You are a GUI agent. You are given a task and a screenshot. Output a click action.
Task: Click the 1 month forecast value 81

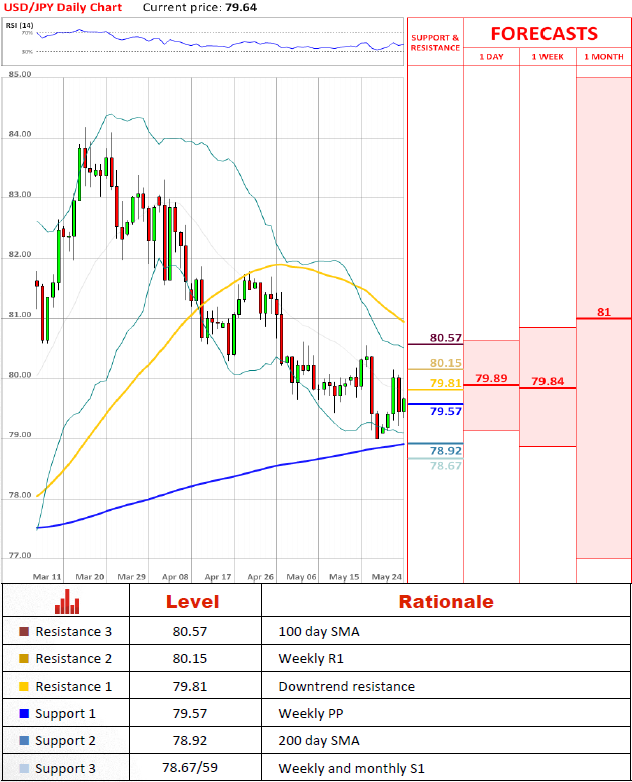[x=604, y=312]
